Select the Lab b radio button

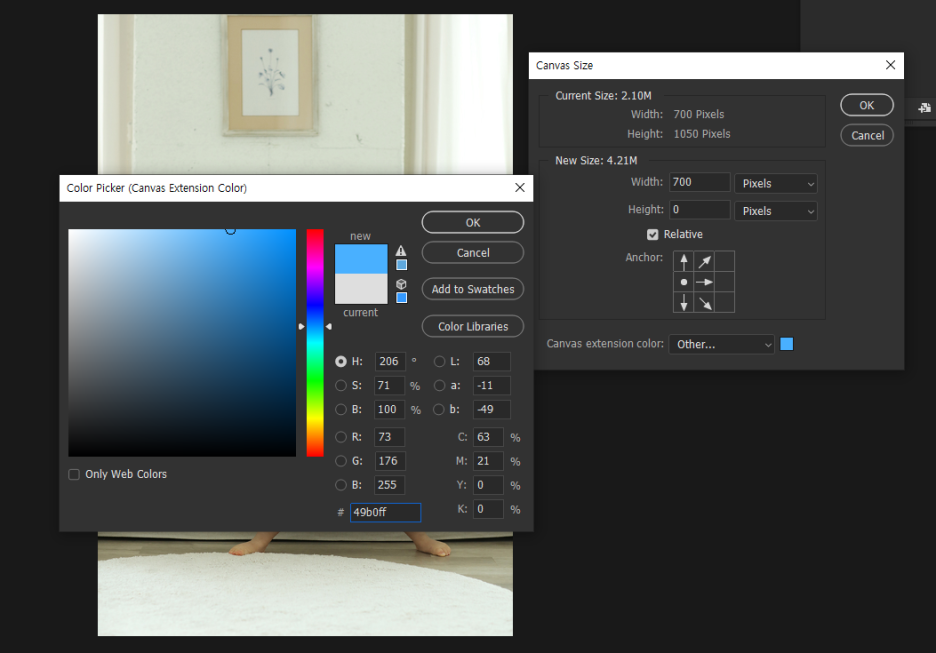439,409
